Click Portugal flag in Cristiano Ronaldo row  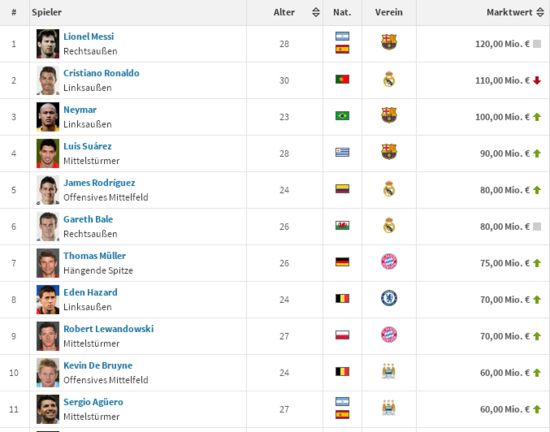[342, 79]
